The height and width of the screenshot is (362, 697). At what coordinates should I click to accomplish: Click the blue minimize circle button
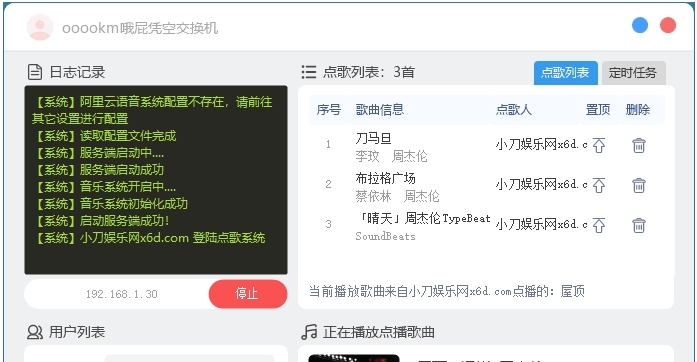[x=640, y=25]
